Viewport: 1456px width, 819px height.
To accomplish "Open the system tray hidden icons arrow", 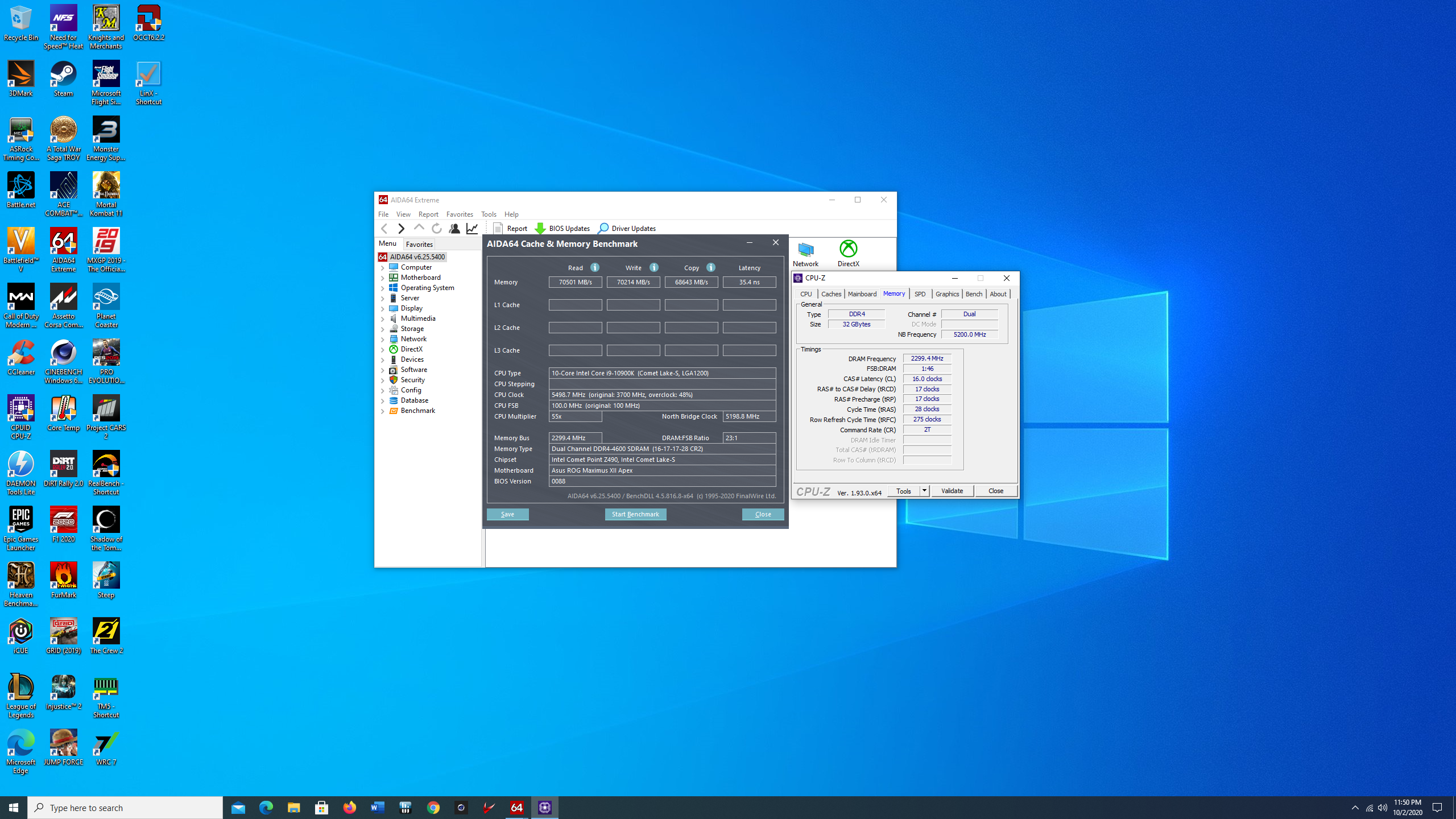I will (x=1355, y=808).
